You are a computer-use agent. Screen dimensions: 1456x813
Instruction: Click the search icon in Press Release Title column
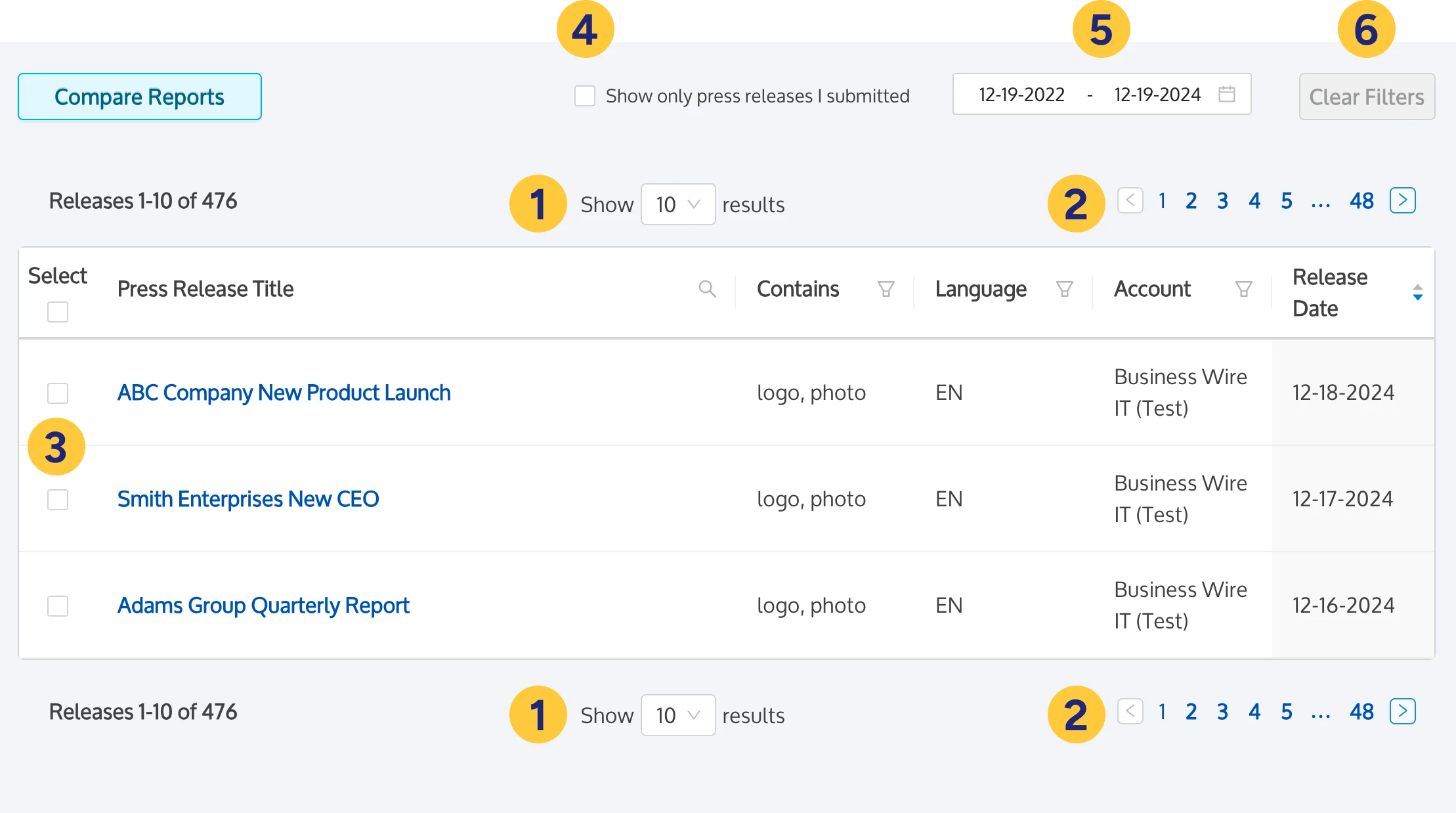(x=707, y=289)
